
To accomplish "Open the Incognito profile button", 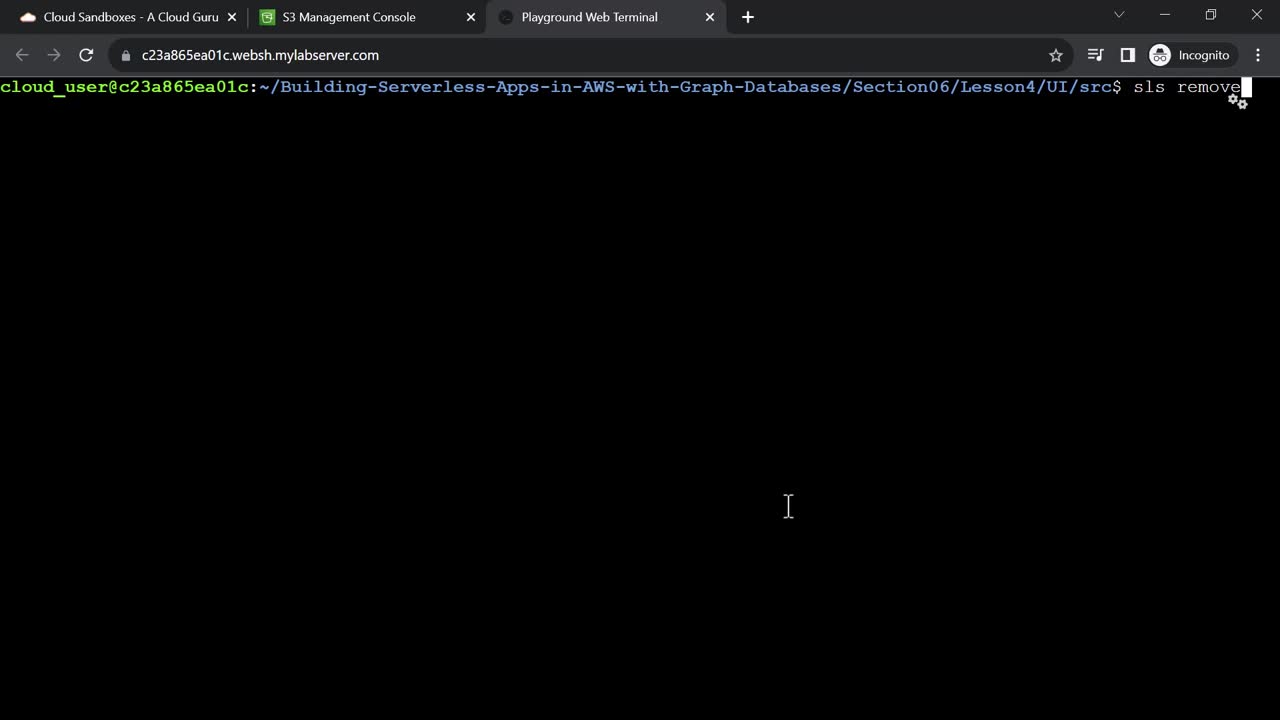I will pyautogui.click(x=1191, y=55).
